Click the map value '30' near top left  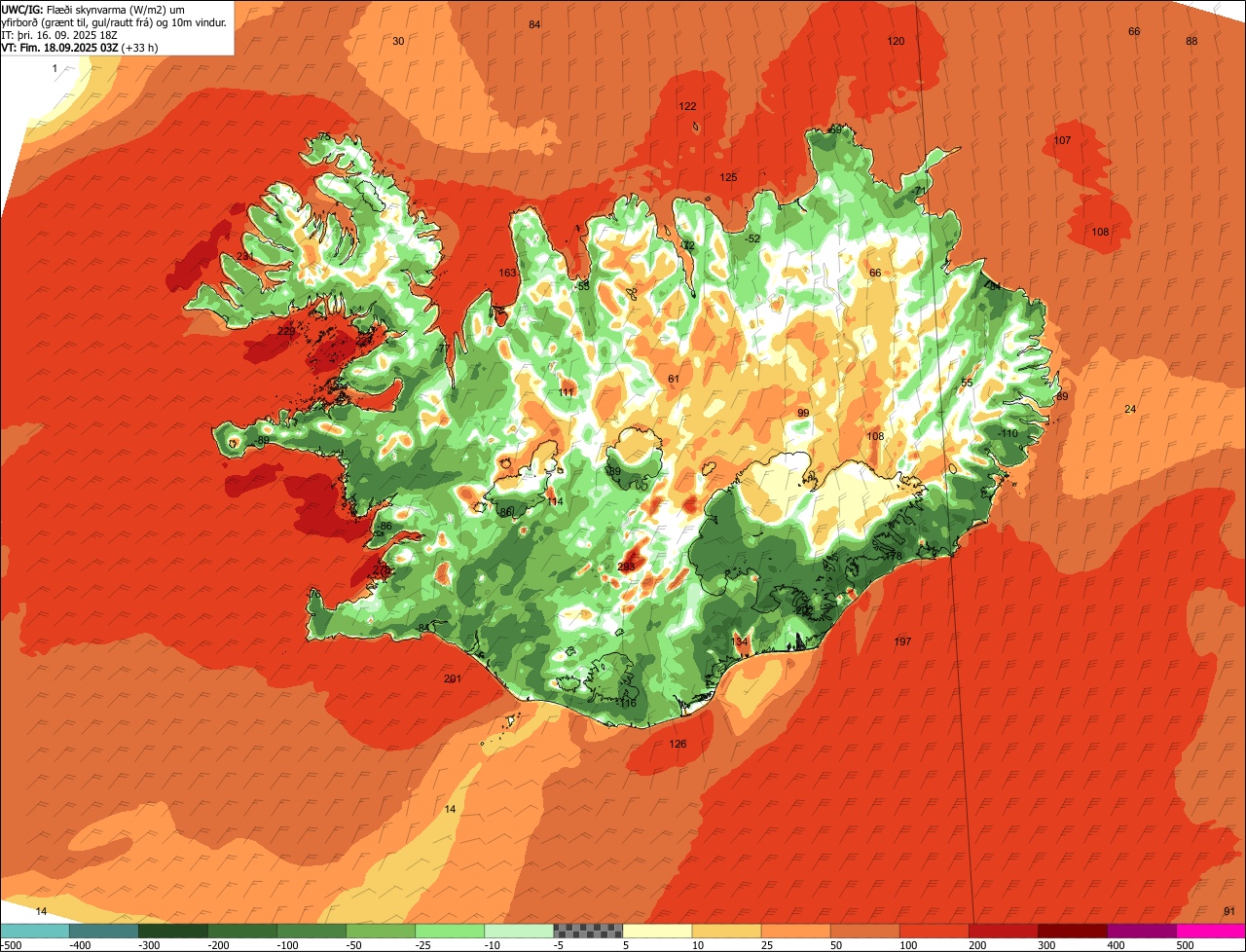398,41
